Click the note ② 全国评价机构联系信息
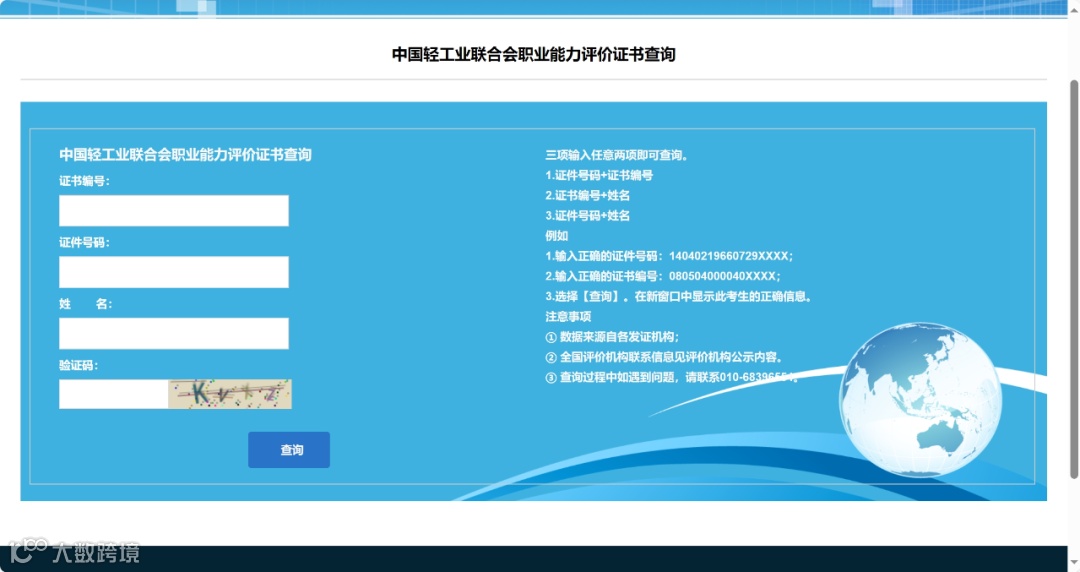 point(665,357)
